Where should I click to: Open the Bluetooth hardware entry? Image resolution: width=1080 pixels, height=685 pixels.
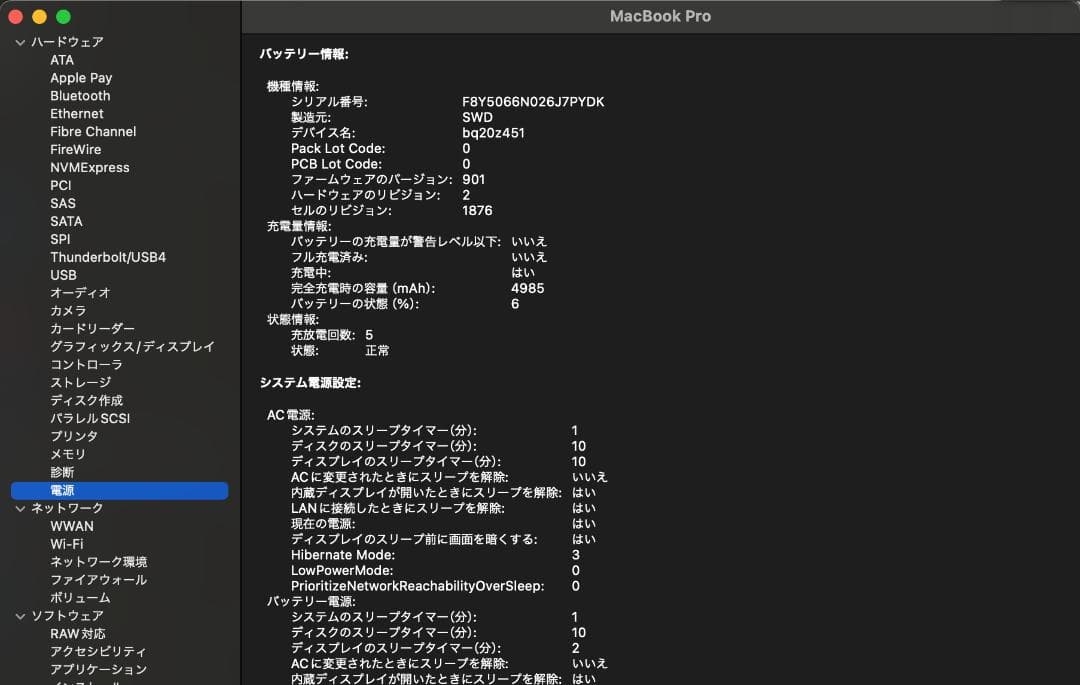coord(80,96)
